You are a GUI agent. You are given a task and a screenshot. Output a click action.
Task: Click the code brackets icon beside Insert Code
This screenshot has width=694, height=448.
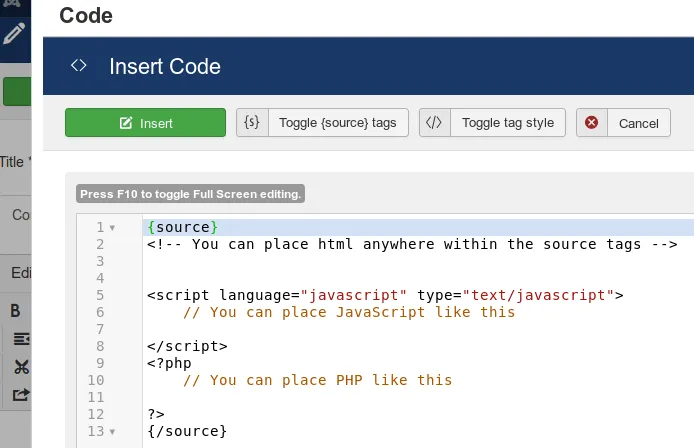(x=78, y=65)
